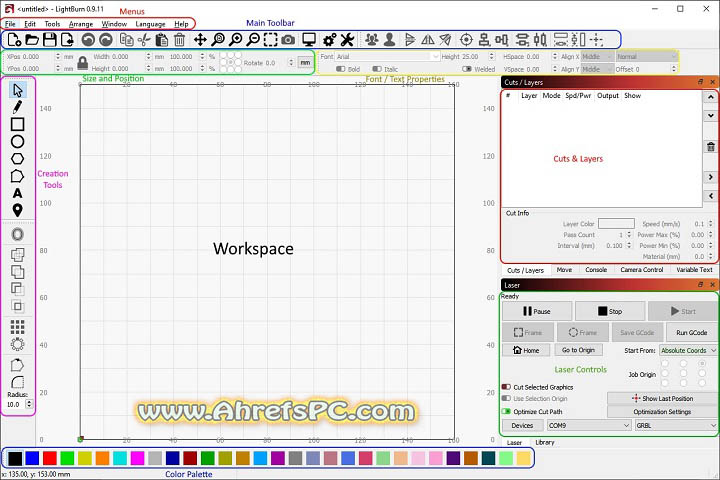The width and height of the screenshot is (720, 480).
Task: Toggle the mm units button
Action: coord(305,62)
